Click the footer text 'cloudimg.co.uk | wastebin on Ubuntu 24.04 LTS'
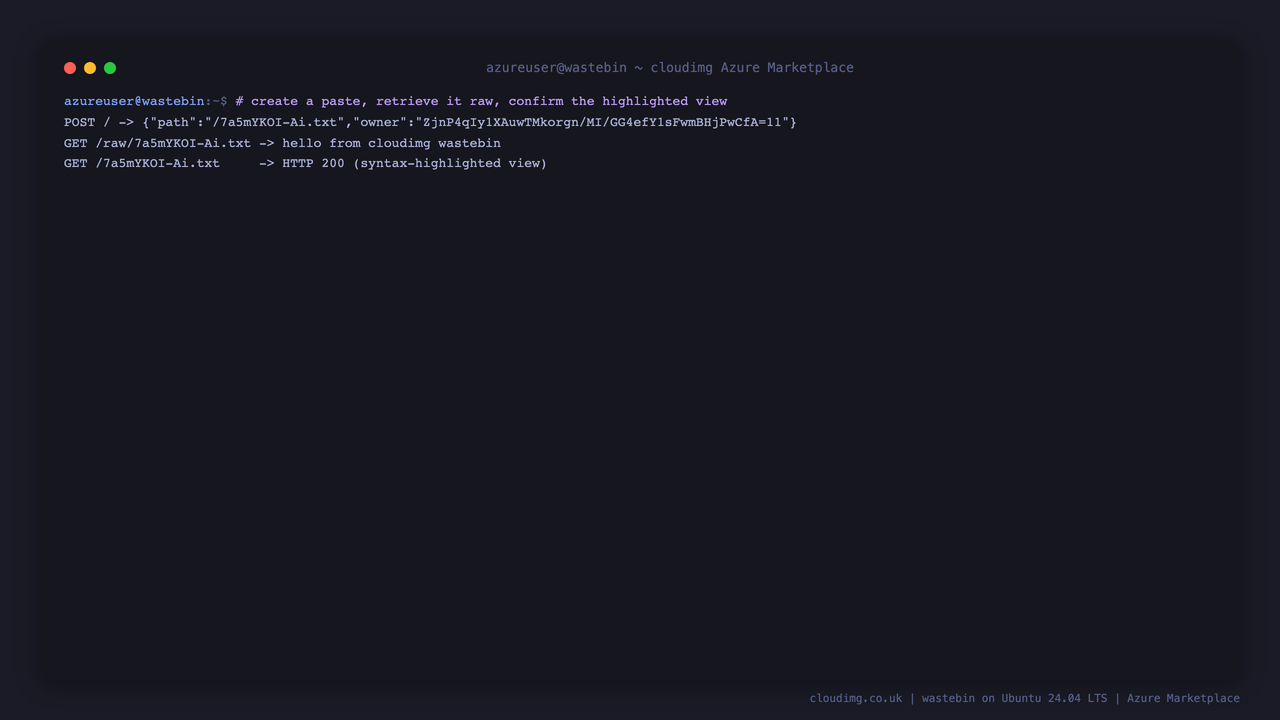Image resolution: width=1280 pixels, height=720 pixels. 958,698
